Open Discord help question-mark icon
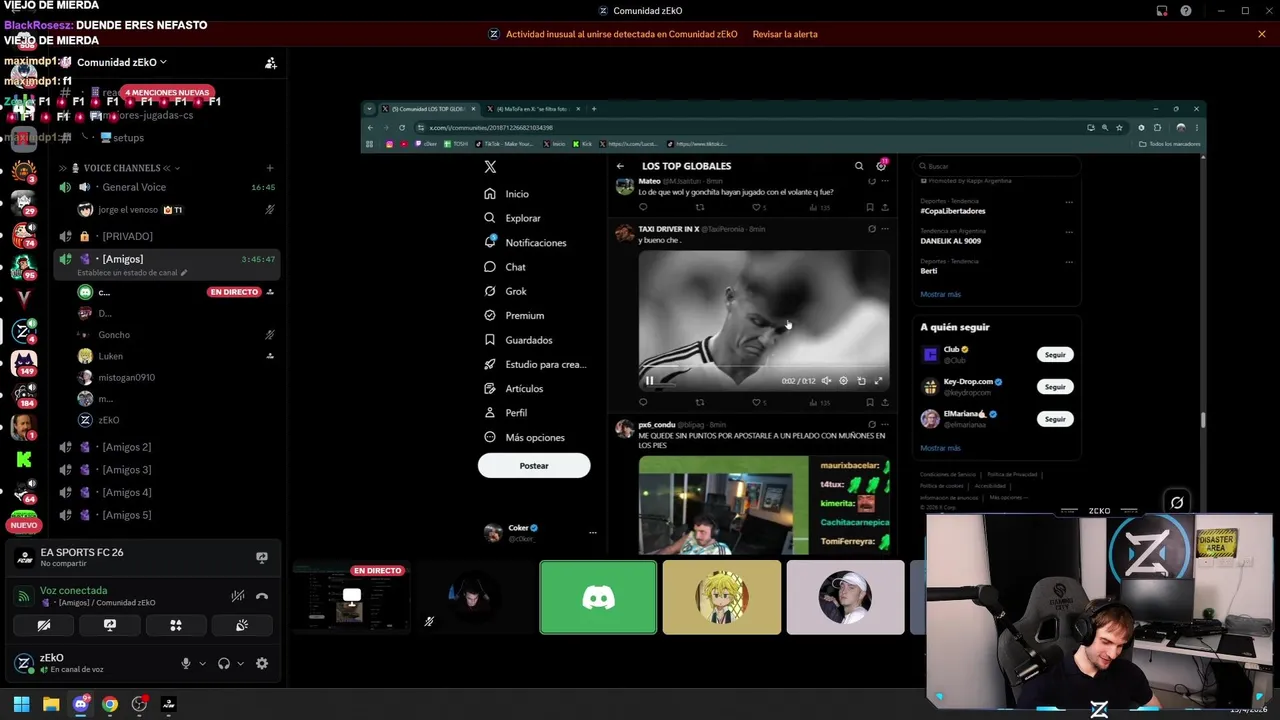 tap(1186, 11)
